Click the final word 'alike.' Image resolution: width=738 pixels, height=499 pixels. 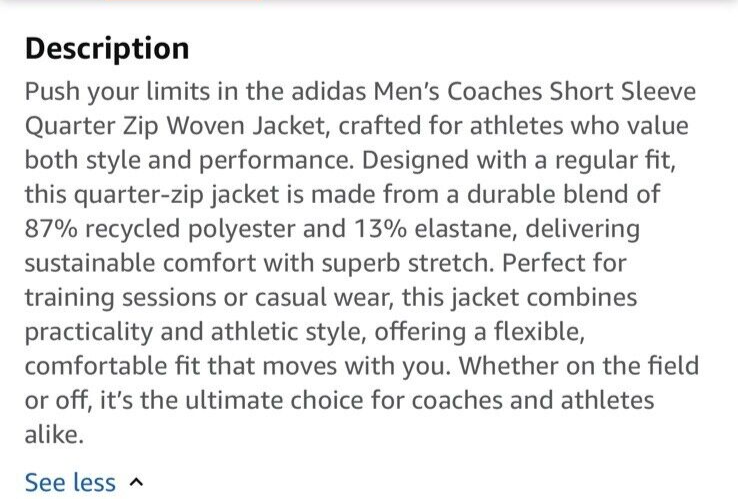tap(54, 434)
